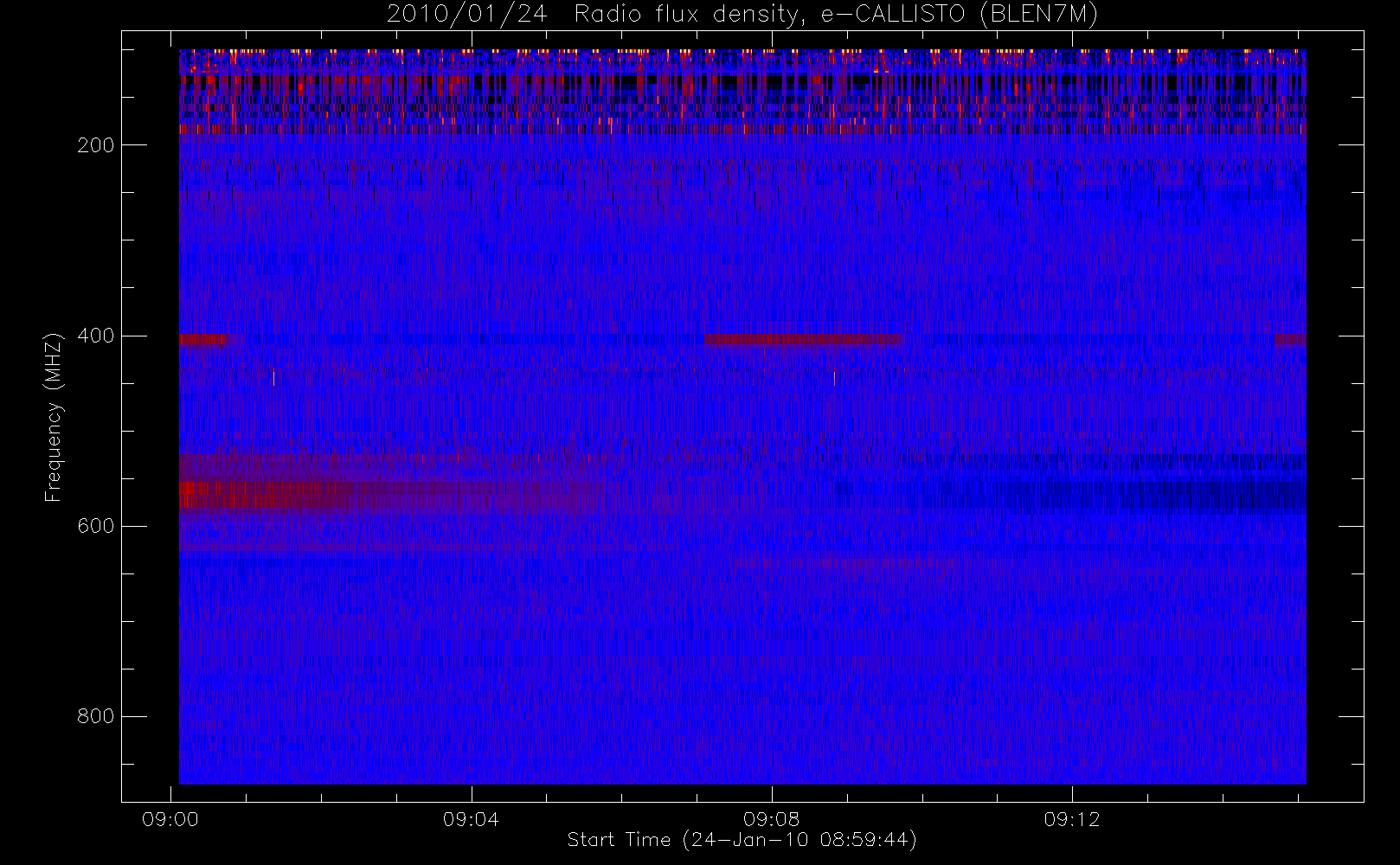1400x865 pixels.
Task: Click the 09:12 time tick label
Action: 1071,819
